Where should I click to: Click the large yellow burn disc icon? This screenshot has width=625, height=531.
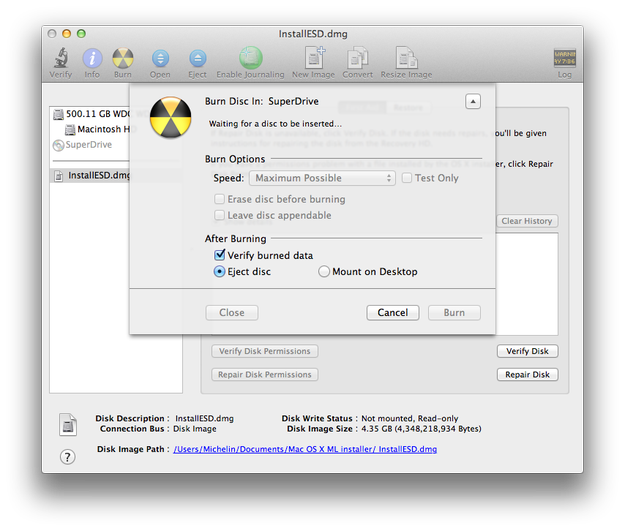pos(171,117)
